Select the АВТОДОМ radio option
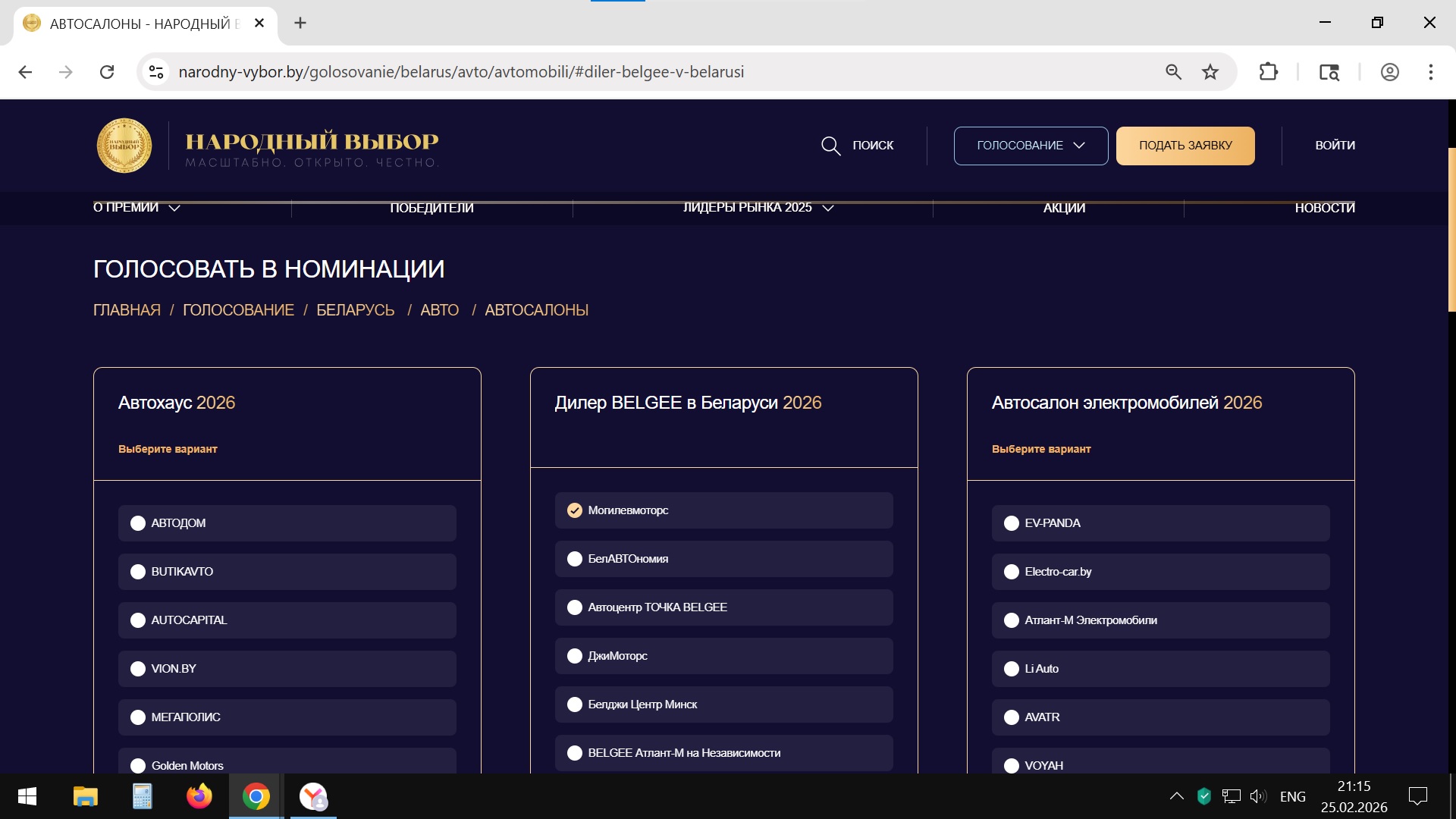Screen dimensions: 1456x819 pos(138,523)
